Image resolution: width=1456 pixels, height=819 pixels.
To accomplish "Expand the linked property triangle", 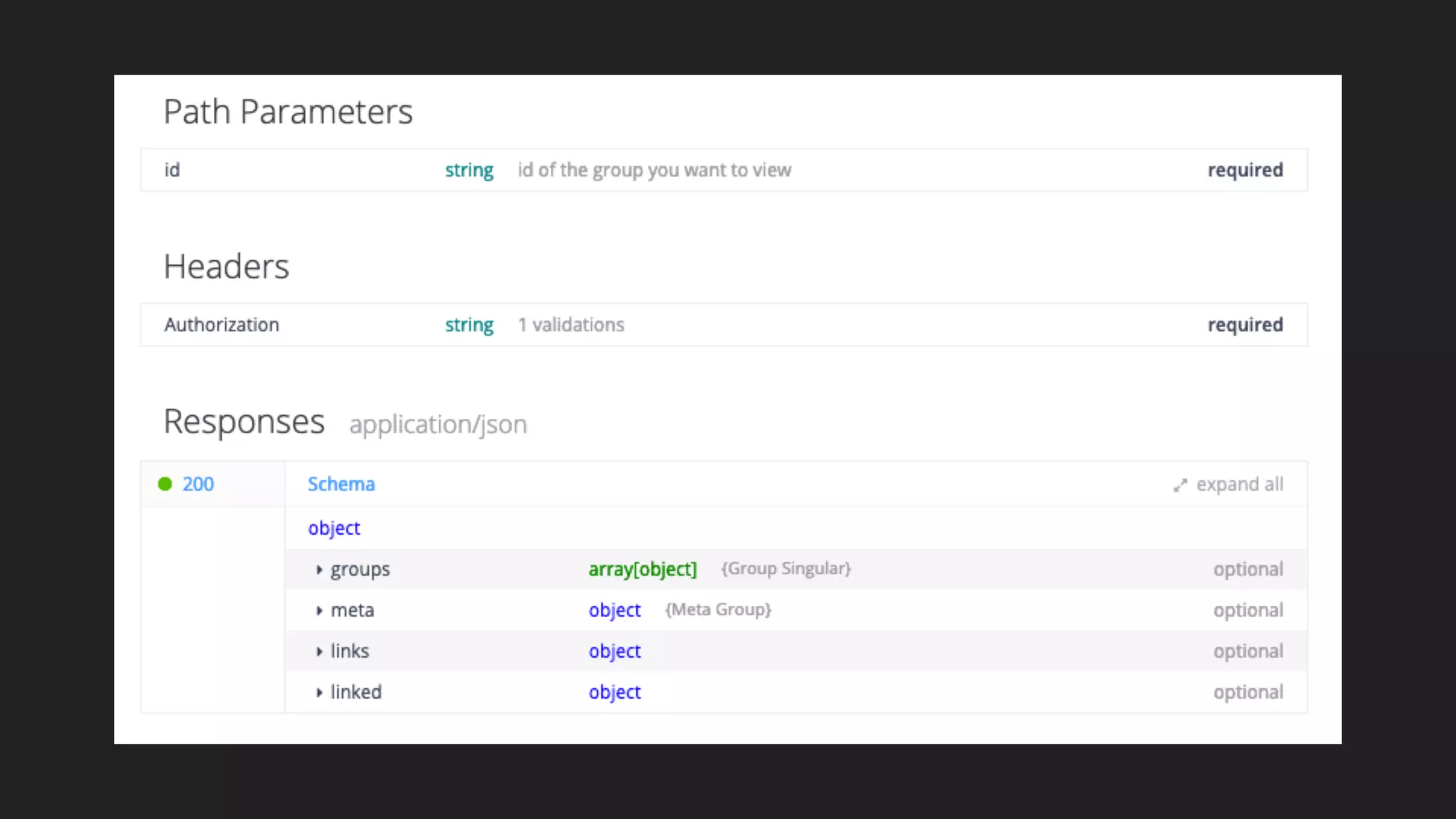I will 319,692.
